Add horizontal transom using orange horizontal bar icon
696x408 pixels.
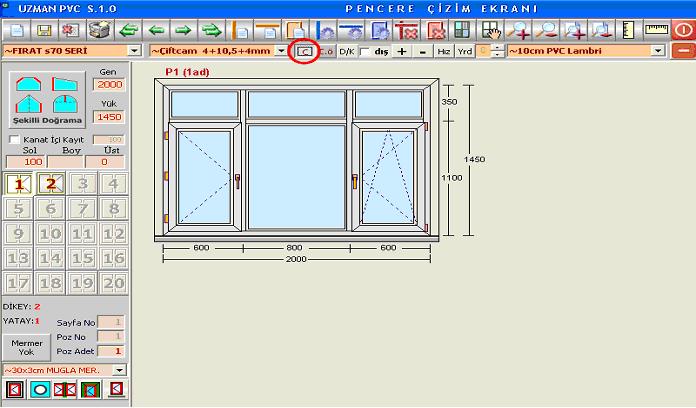268,31
